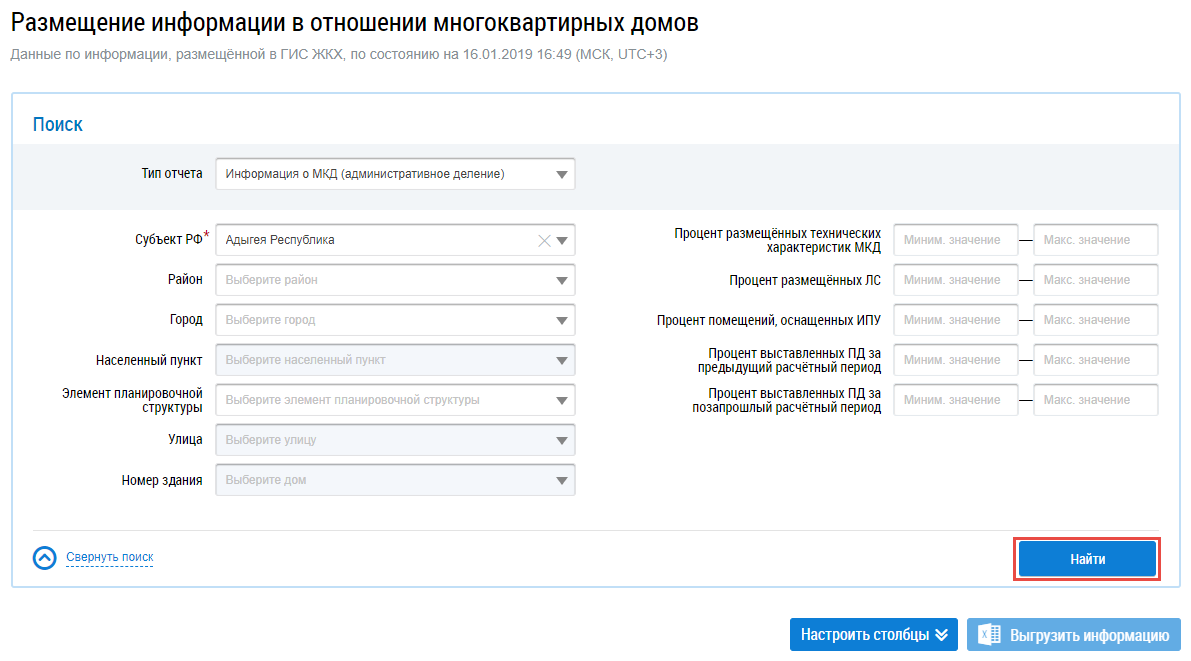Click minimum field for помещений, оснащенных ИПУ

point(955,320)
